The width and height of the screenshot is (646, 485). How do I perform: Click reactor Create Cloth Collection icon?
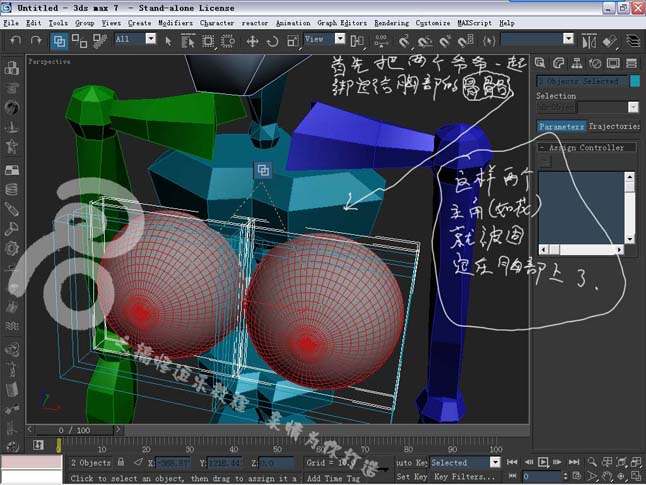pyautogui.click(x=12, y=88)
